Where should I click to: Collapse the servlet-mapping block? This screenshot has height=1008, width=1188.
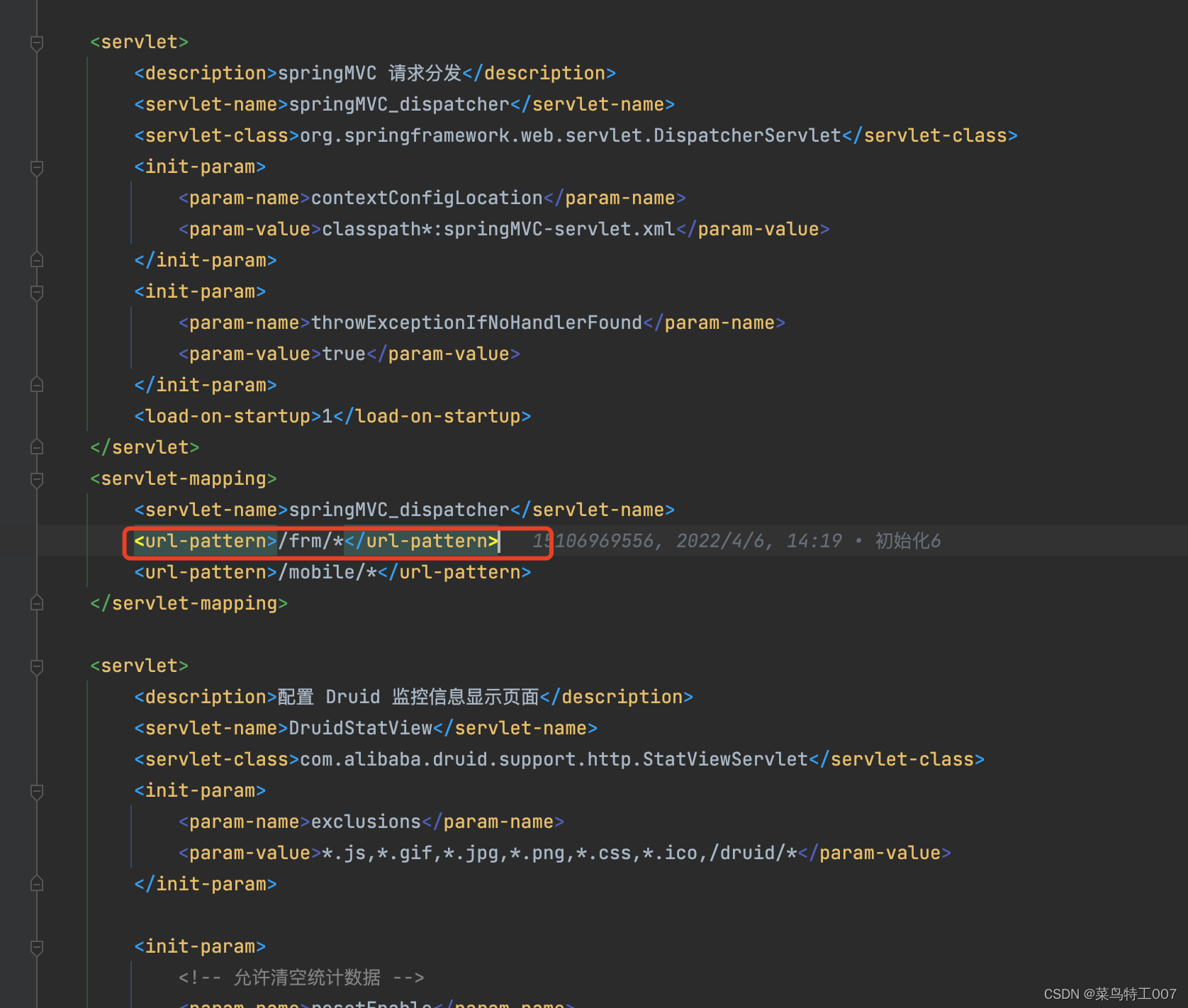coord(37,479)
